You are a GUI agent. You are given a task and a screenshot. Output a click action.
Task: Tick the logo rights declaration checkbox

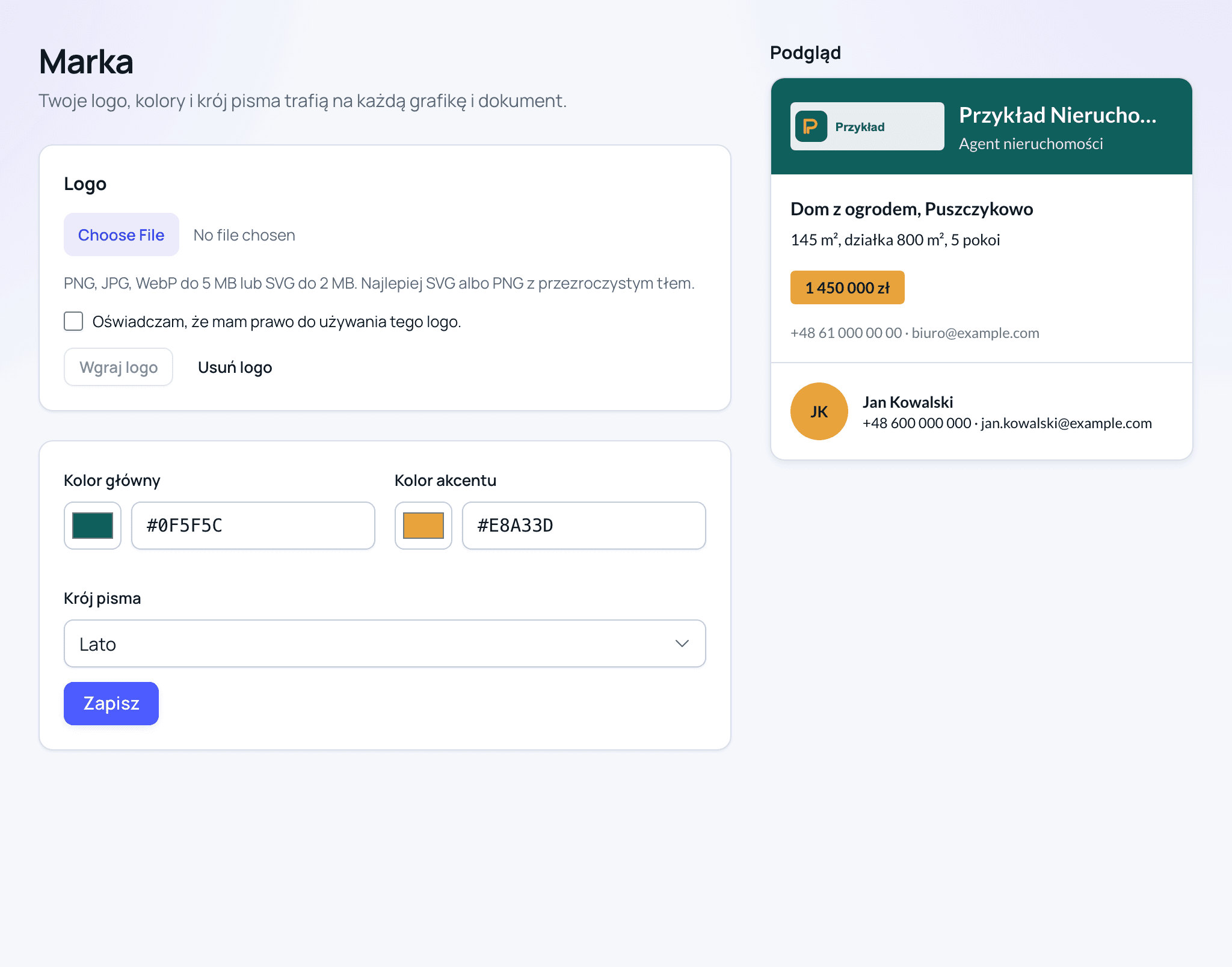(73, 321)
